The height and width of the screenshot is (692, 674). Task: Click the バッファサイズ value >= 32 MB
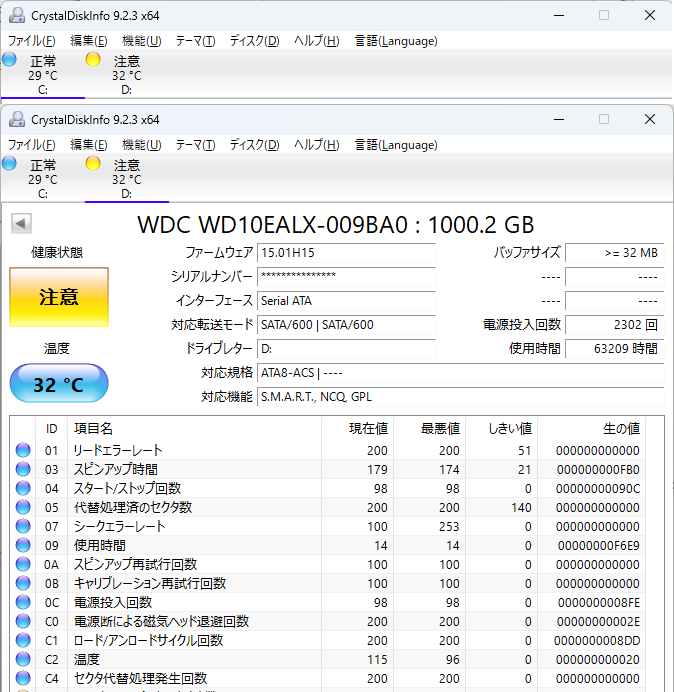point(614,253)
